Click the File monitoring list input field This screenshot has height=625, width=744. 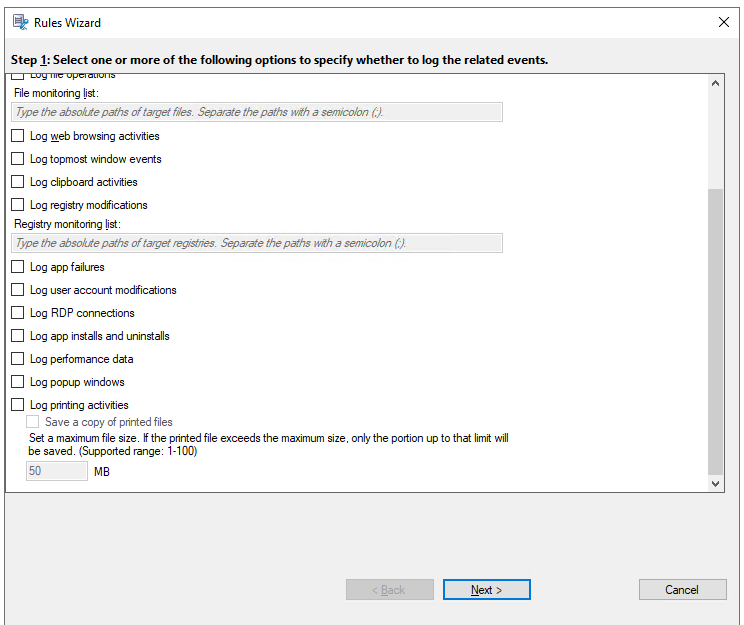tap(257, 112)
